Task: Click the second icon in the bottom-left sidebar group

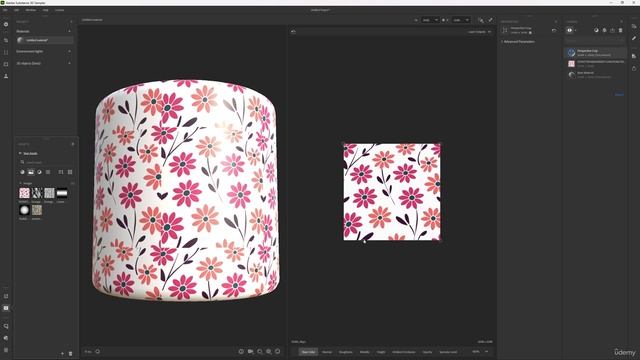Action: [6, 308]
